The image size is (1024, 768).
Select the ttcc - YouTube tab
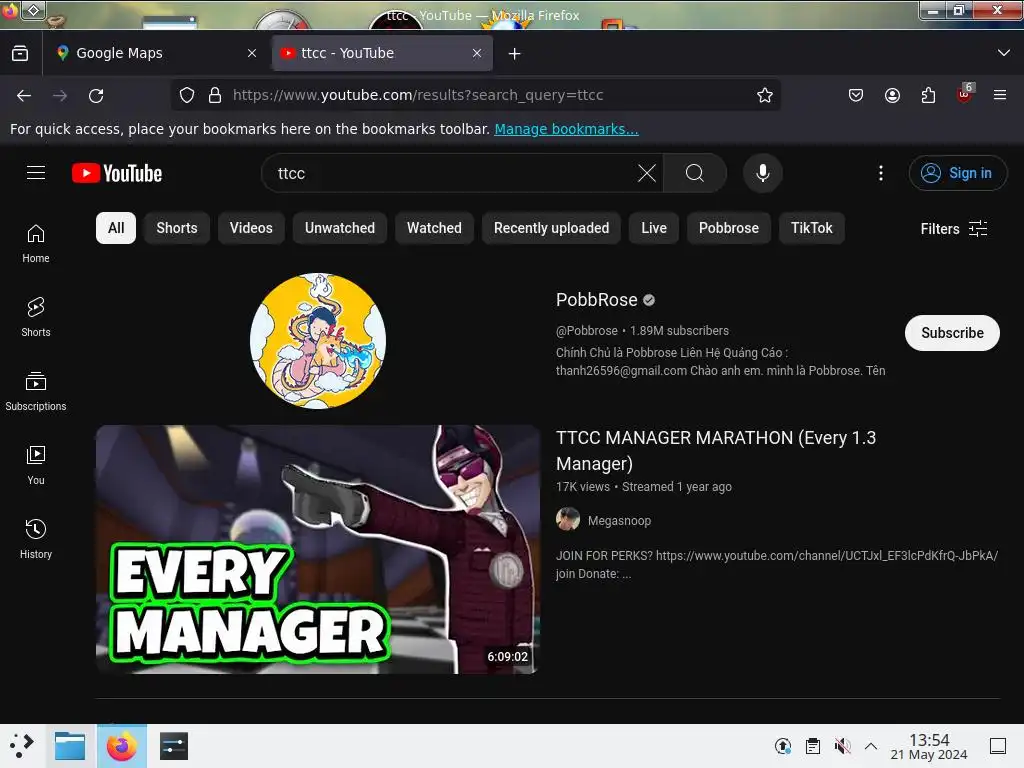click(x=382, y=53)
